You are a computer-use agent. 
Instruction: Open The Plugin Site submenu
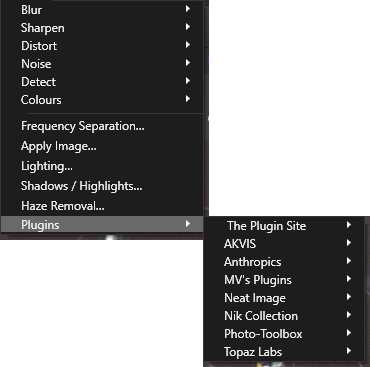point(284,226)
